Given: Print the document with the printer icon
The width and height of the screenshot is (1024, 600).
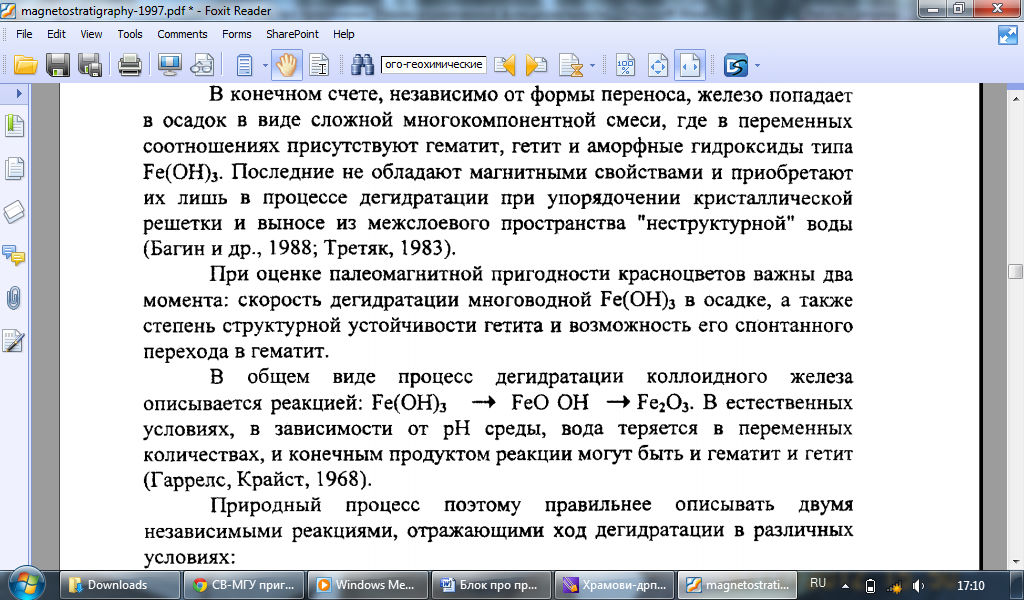Looking at the screenshot, I should [x=129, y=65].
